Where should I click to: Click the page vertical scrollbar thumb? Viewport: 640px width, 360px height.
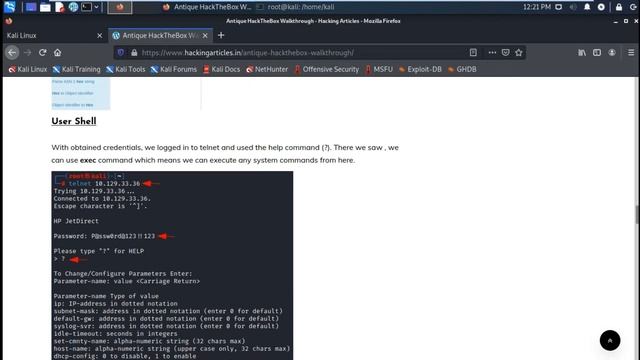coord(637,215)
